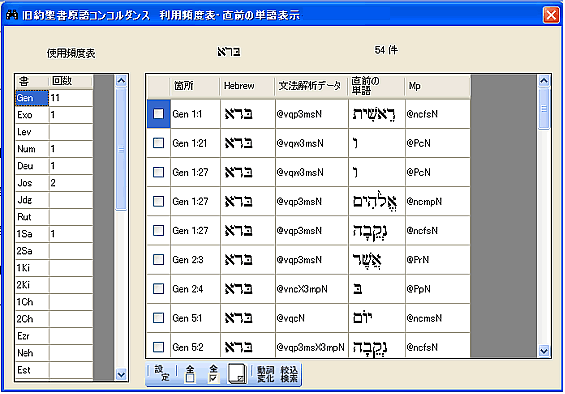
Task: Tick the checkbox for Gen 5:2
Action: pos(159,347)
